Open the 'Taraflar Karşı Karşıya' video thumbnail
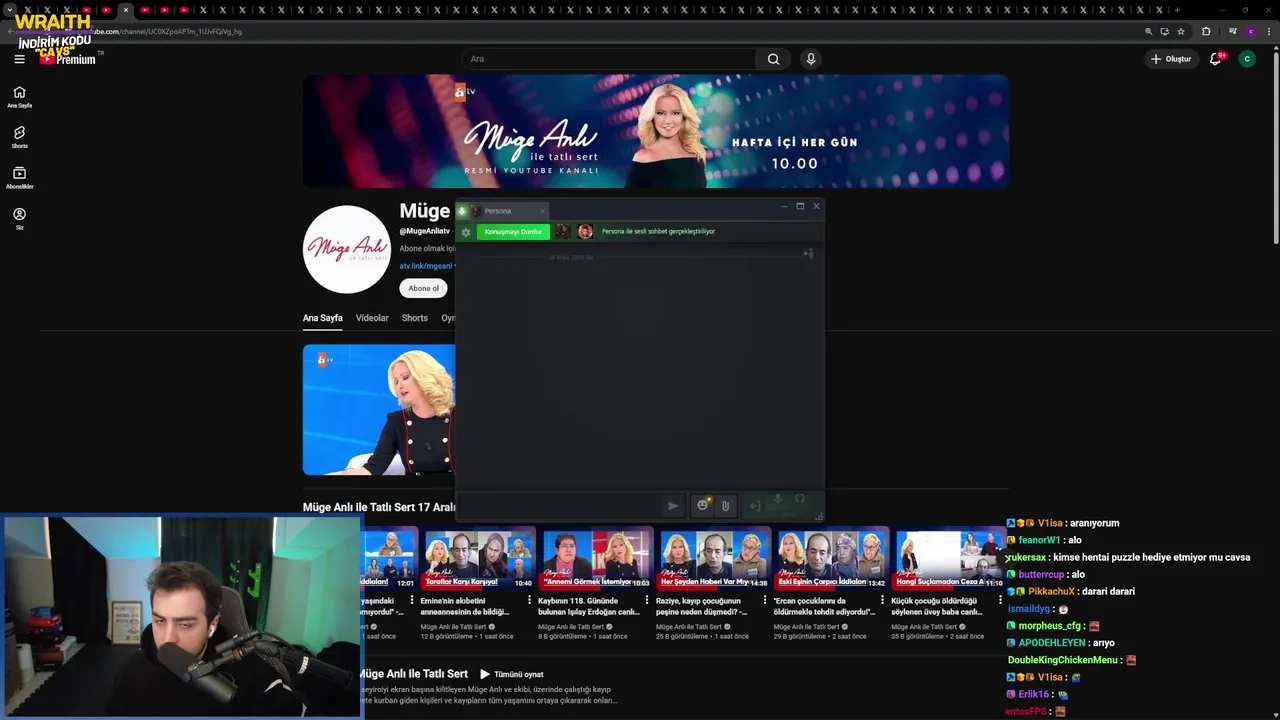 pos(478,557)
